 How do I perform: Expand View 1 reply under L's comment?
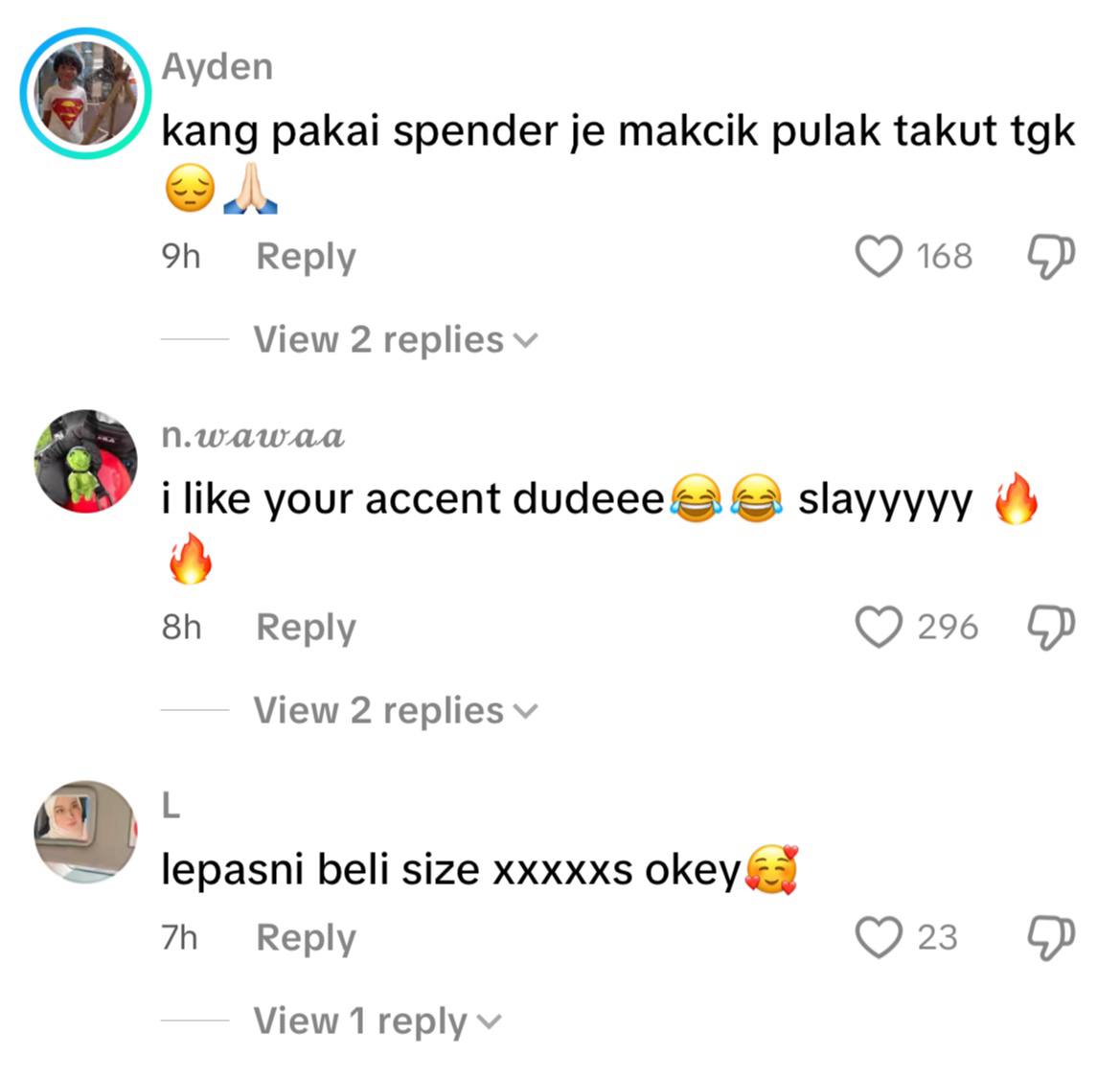click(x=377, y=1021)
